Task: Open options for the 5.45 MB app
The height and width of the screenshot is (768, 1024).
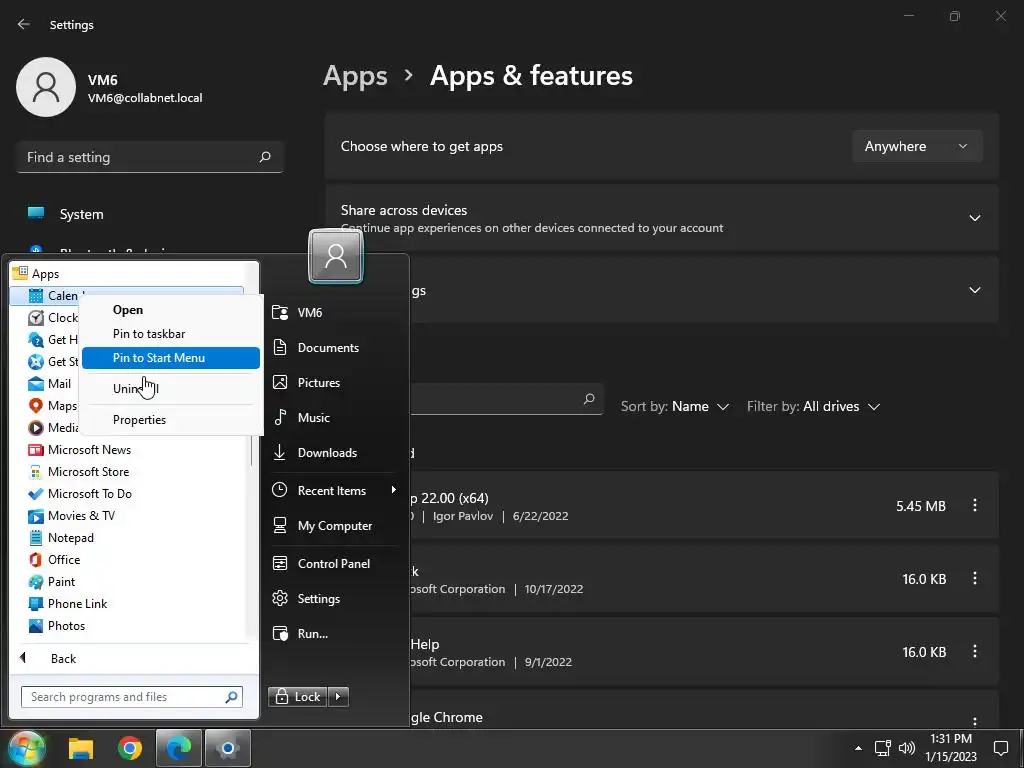Action: 974,505
